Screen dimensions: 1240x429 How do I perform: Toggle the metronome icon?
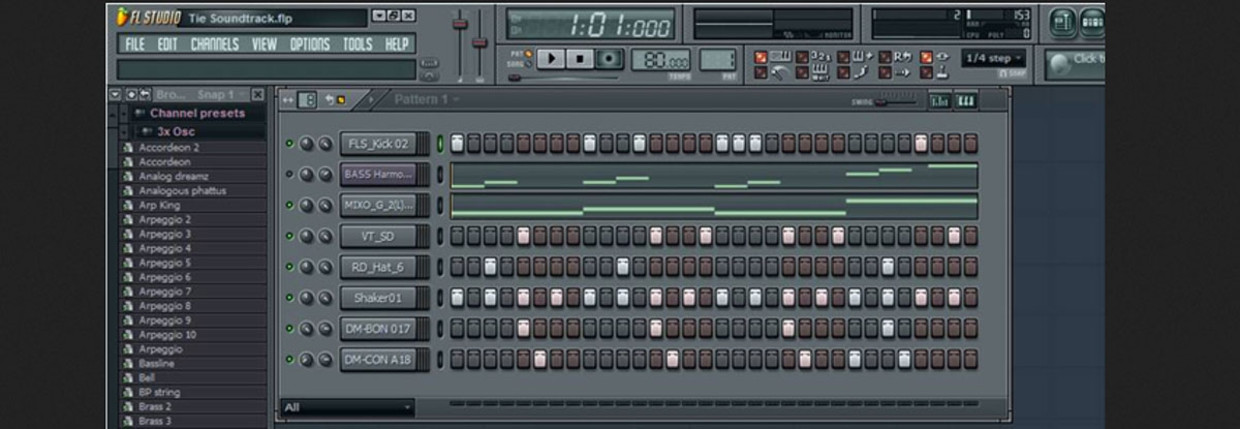point(778,72)
